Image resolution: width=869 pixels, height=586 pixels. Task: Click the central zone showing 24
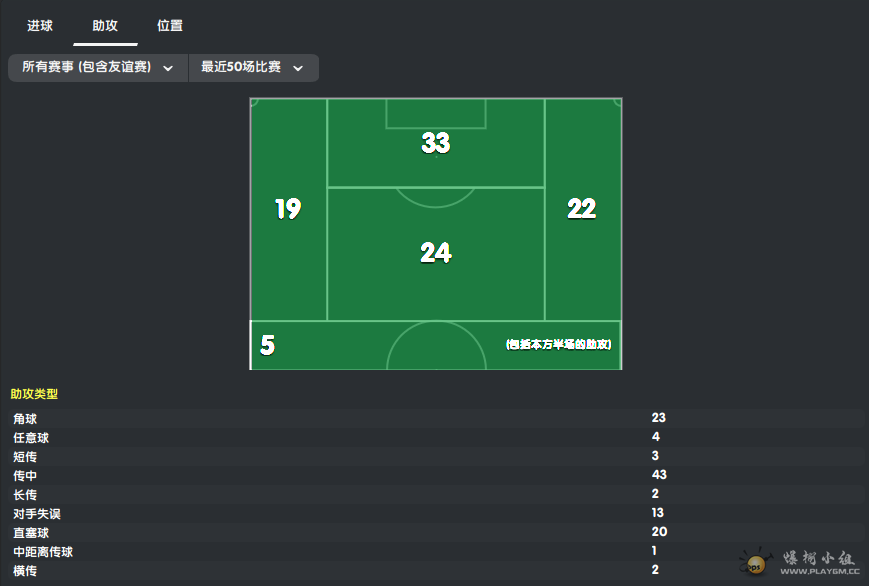coord(436,253)
